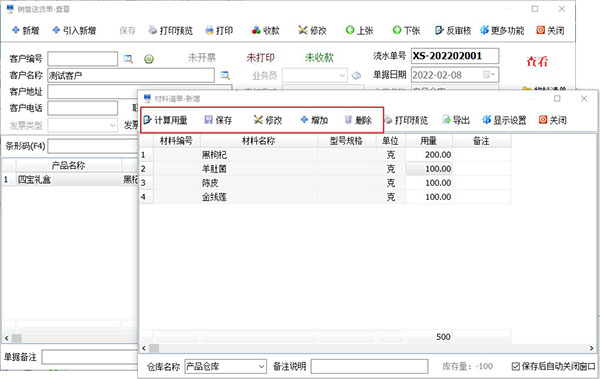Toggle the 保存后自动关闭窗口 checkbox

point(515,366)
